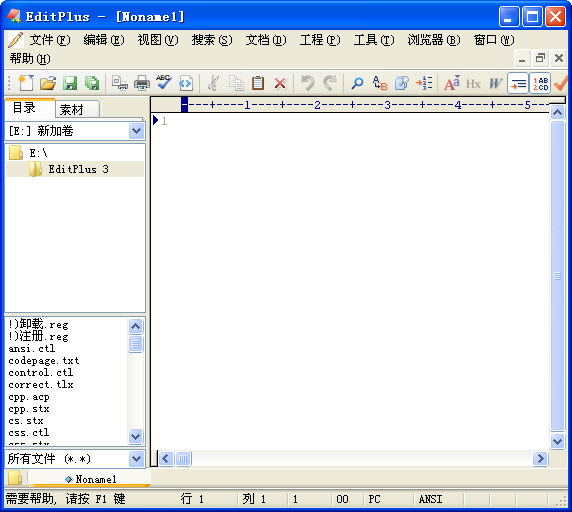
Task: Select file correct.tlx in list
Action: pyautogui.click(x=40, y=384)
